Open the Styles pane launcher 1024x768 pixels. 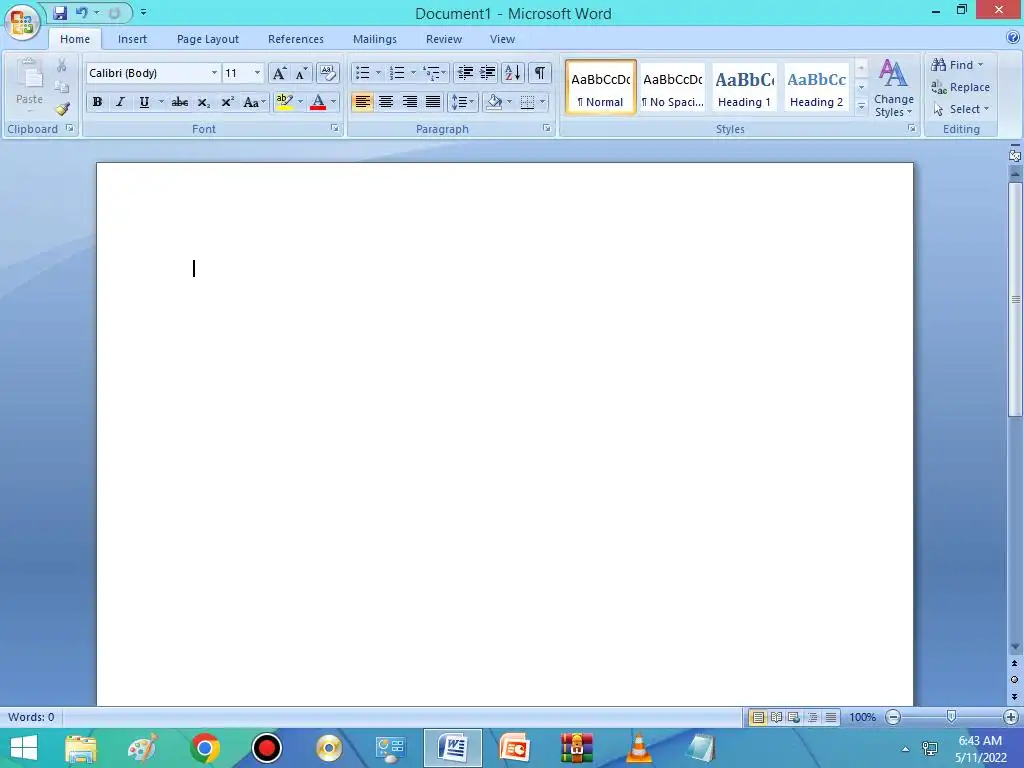912,129
